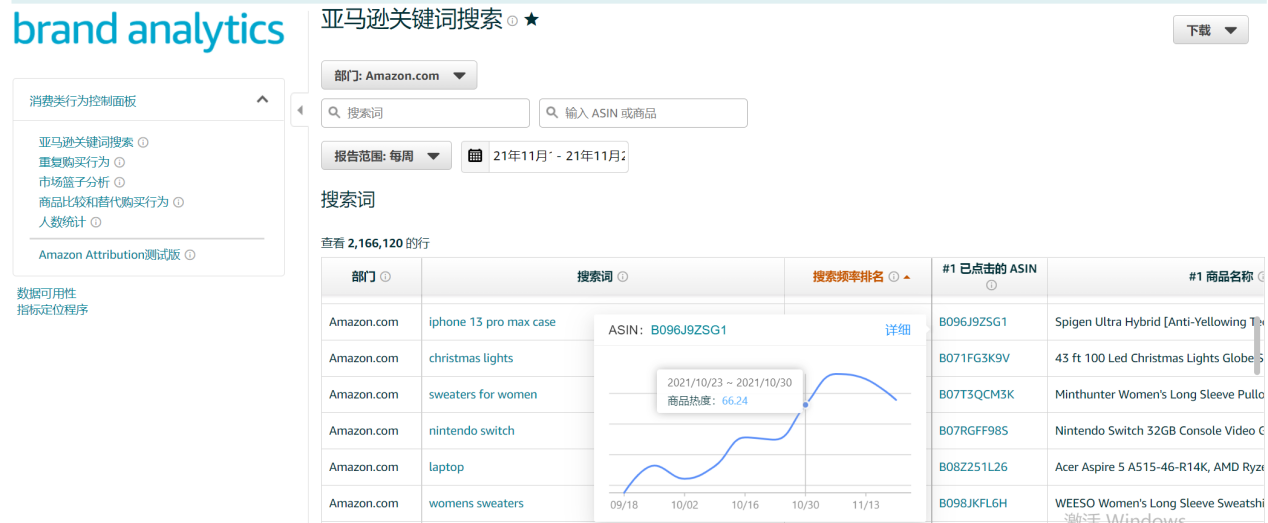Open the 部门: Amazon.com dropdown
Screen dimensions: 1268x523
[399, 75]
